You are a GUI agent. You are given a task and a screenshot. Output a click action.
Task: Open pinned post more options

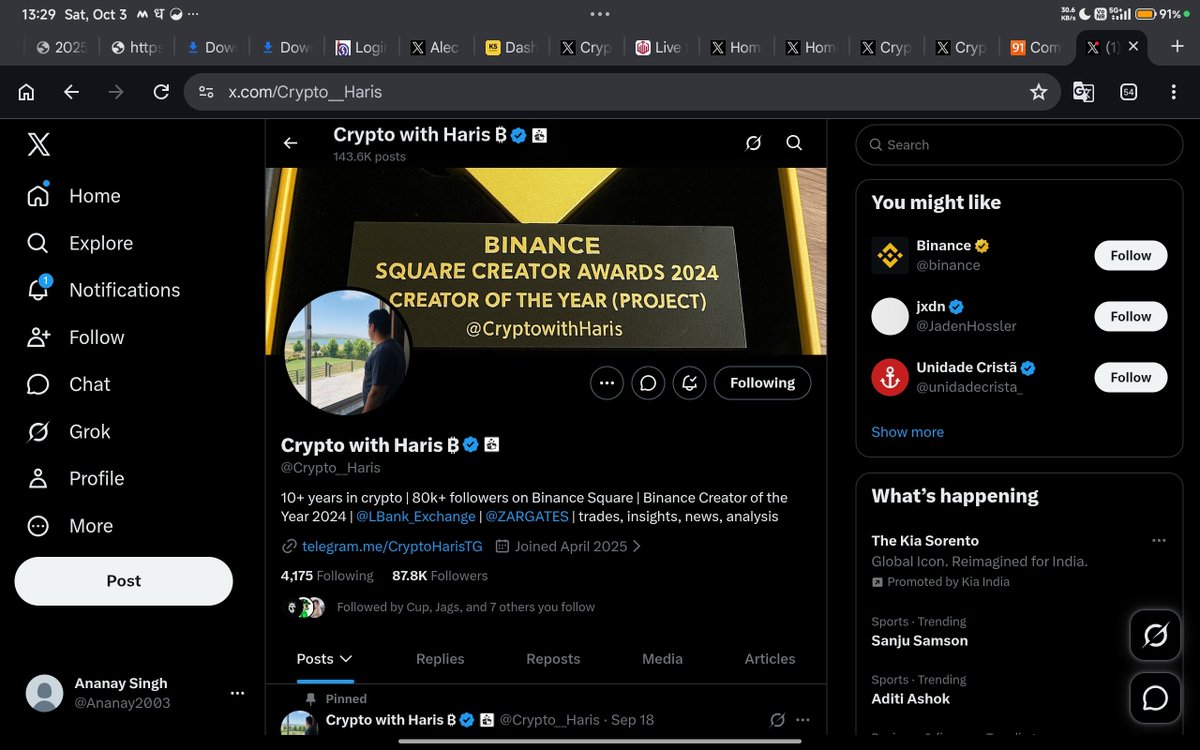pyautogui.click(x=803, y=720)
